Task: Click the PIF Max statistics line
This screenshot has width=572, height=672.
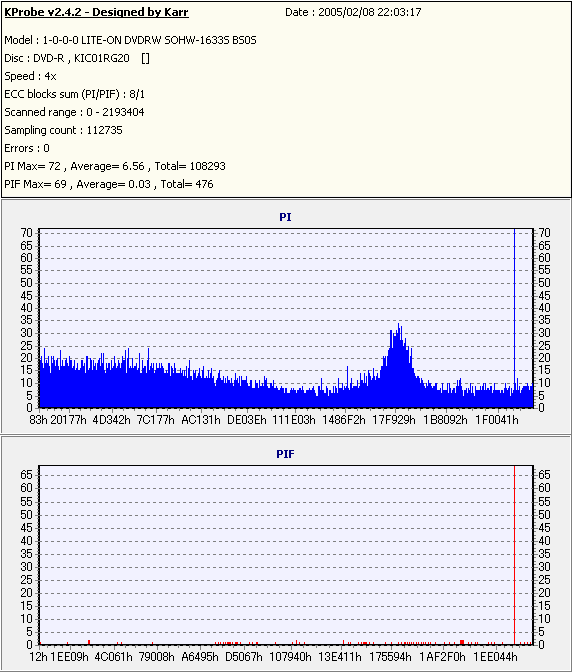Action: click(x=109, y=184)
